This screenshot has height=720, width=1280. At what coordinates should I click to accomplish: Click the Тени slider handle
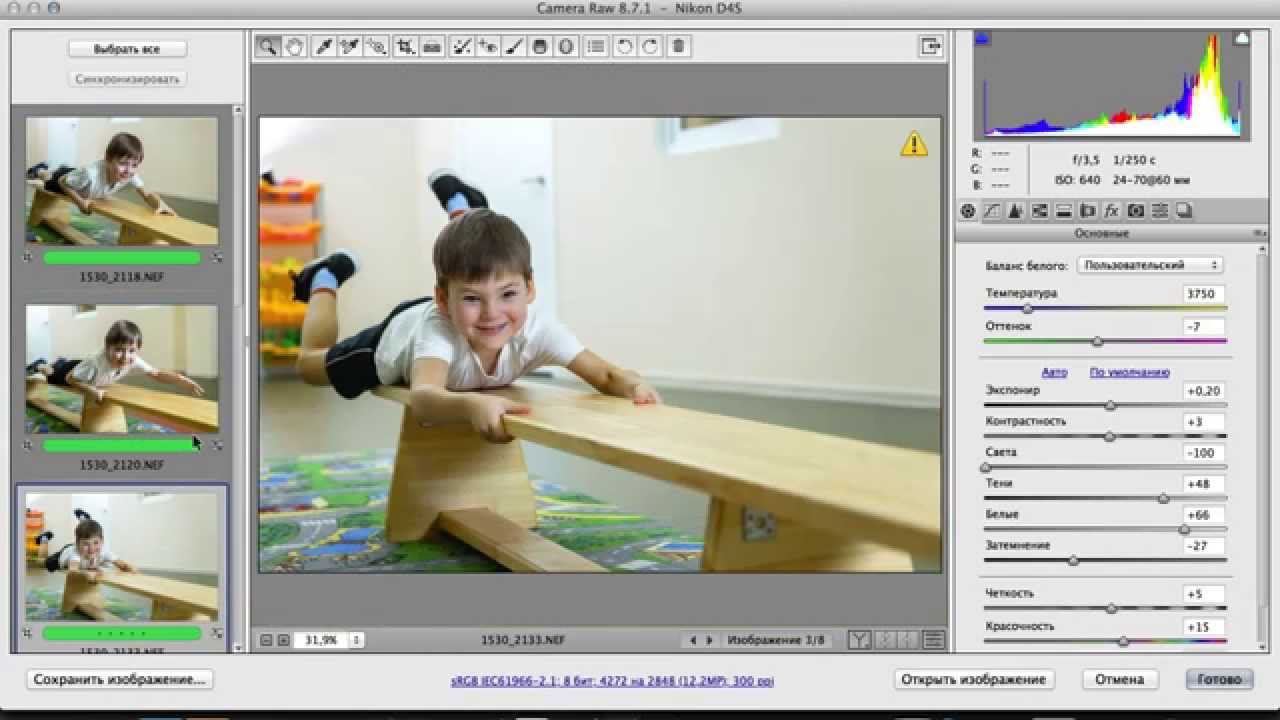[x=1163, y=498]
